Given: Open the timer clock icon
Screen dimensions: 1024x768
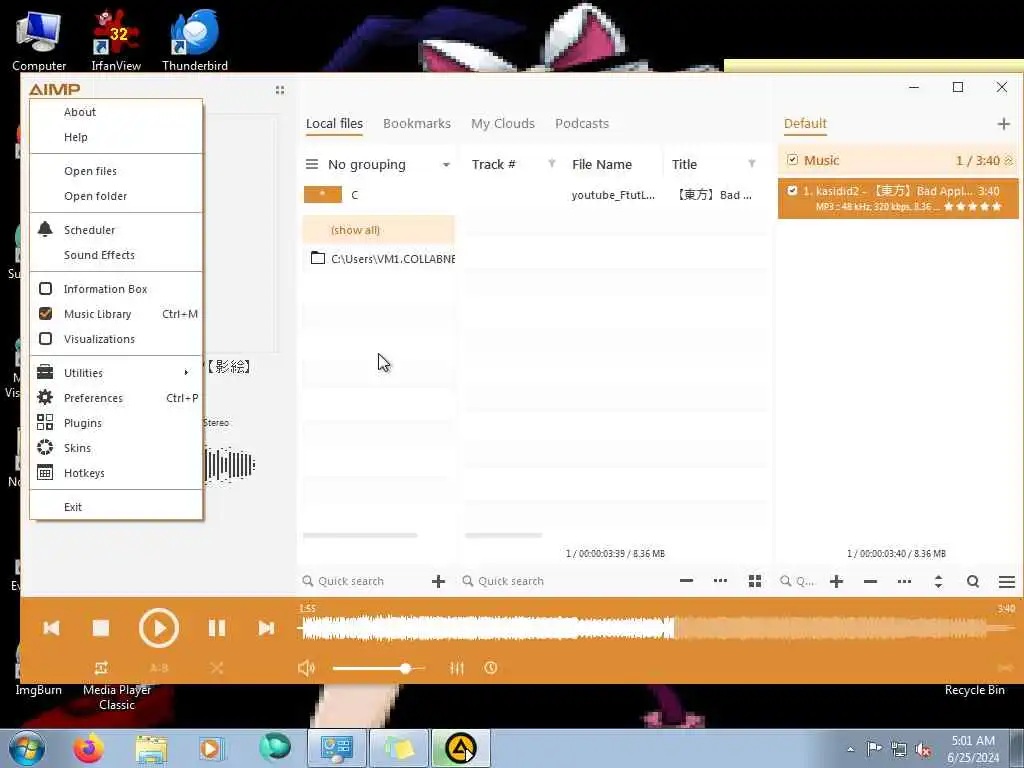Looking at the screenshot, I should [490, 668].
